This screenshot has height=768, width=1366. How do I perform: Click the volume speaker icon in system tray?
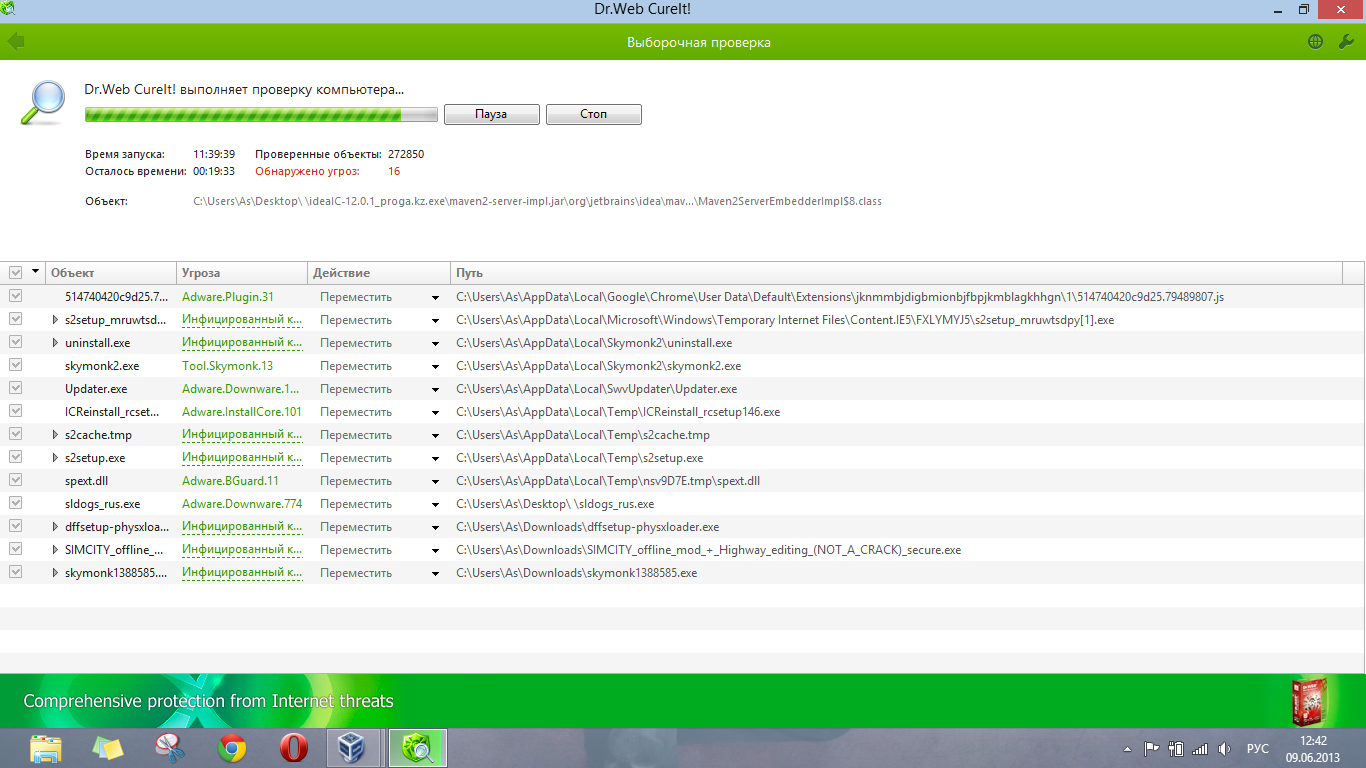(x=1224, y=746)
